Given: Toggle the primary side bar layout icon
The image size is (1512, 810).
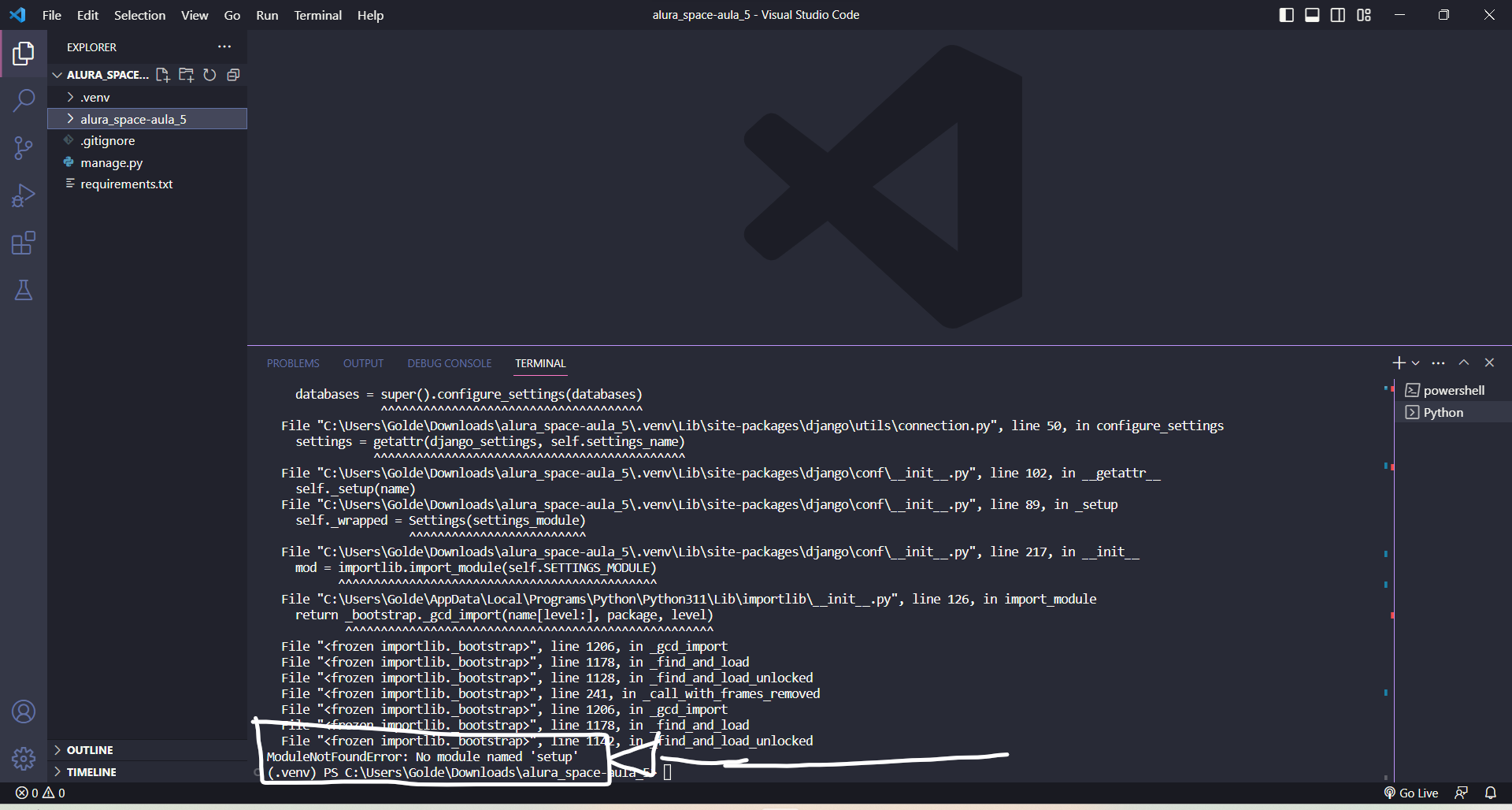Looking at the screenshot, I should coord(1287,15).
